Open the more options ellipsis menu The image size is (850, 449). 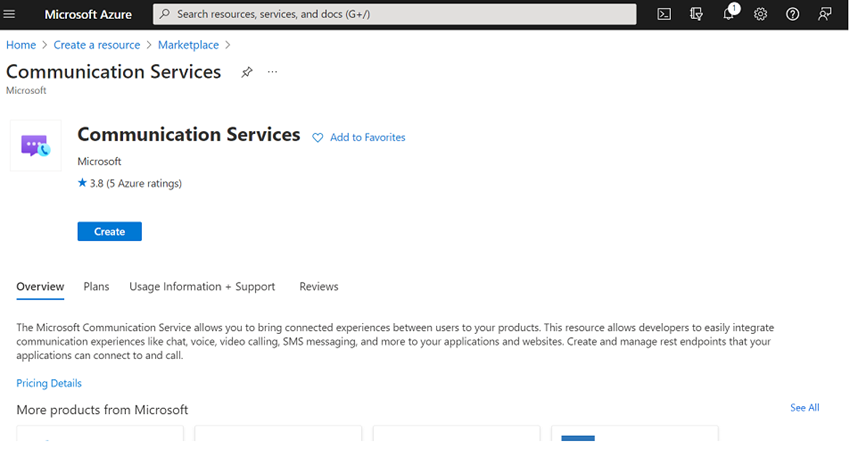tap(272, 72)
